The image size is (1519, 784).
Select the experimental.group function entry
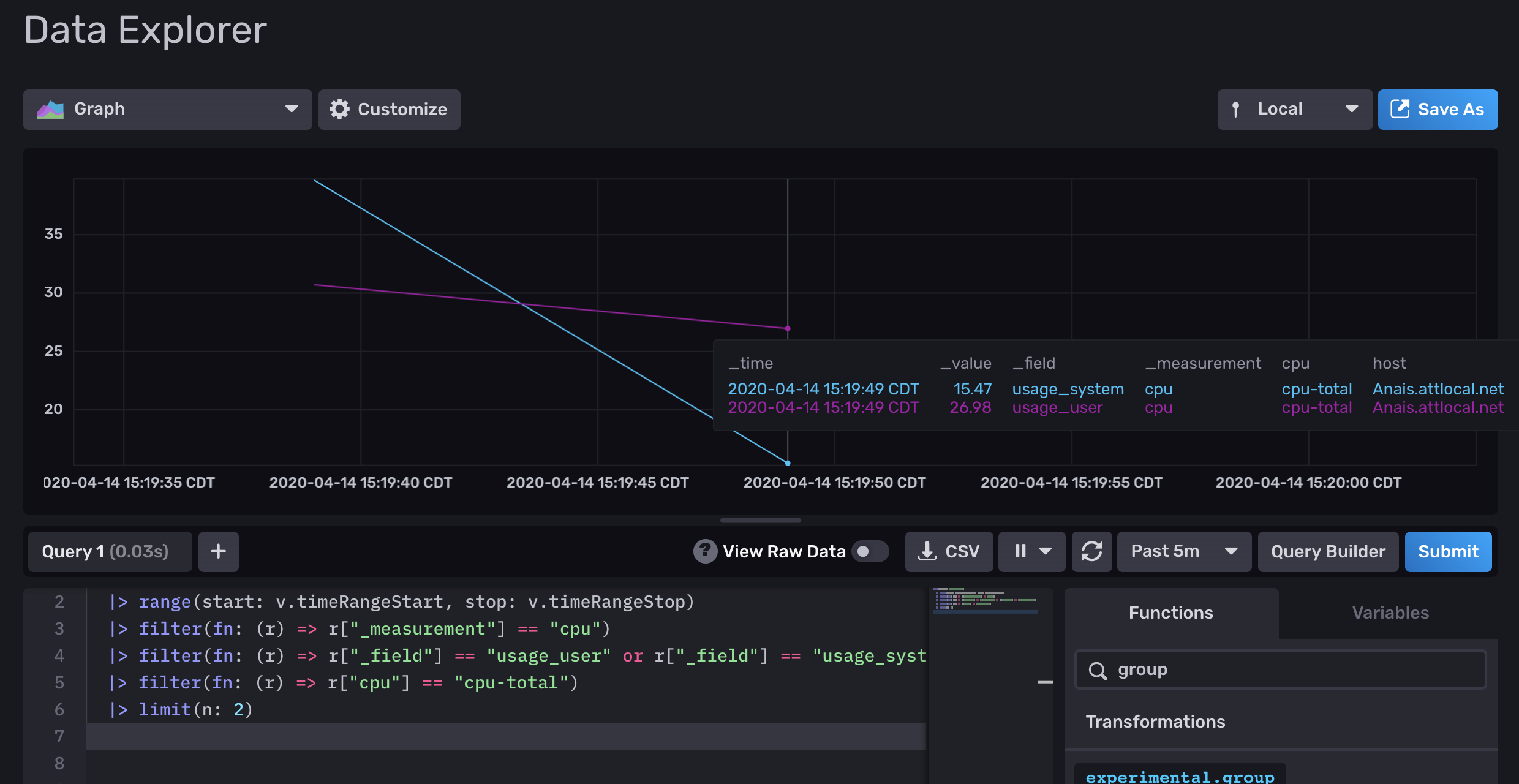[x=1180, y=775]
